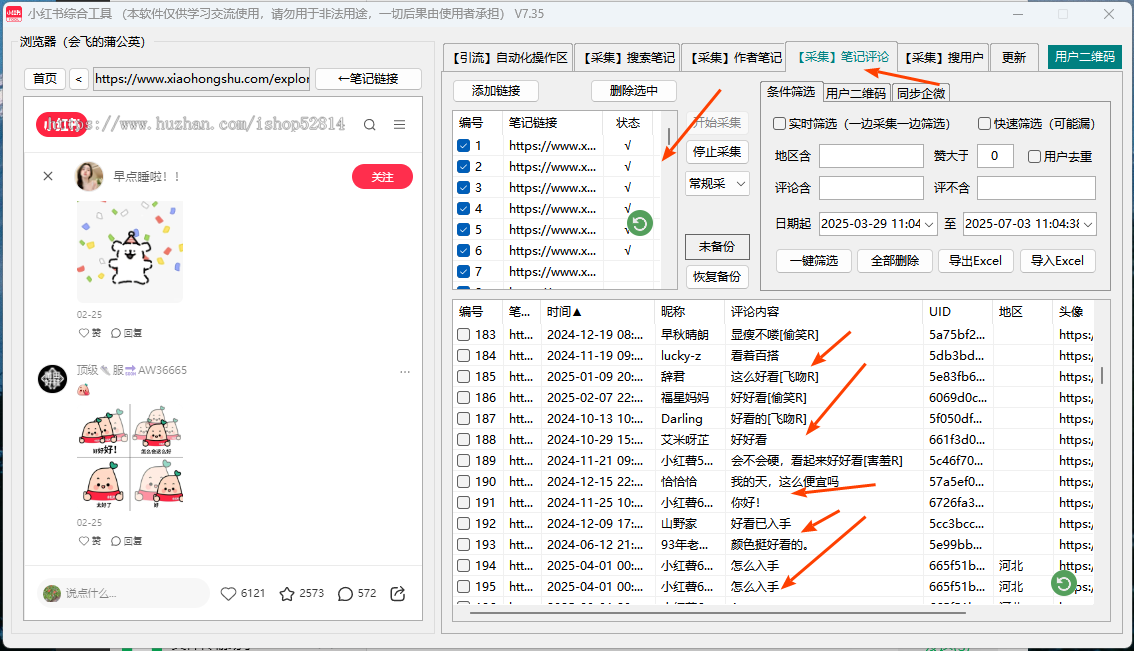This screenshot has width=1134, height=651.
Task: Reply to the first comment with 回复
Action: (127, 333)
